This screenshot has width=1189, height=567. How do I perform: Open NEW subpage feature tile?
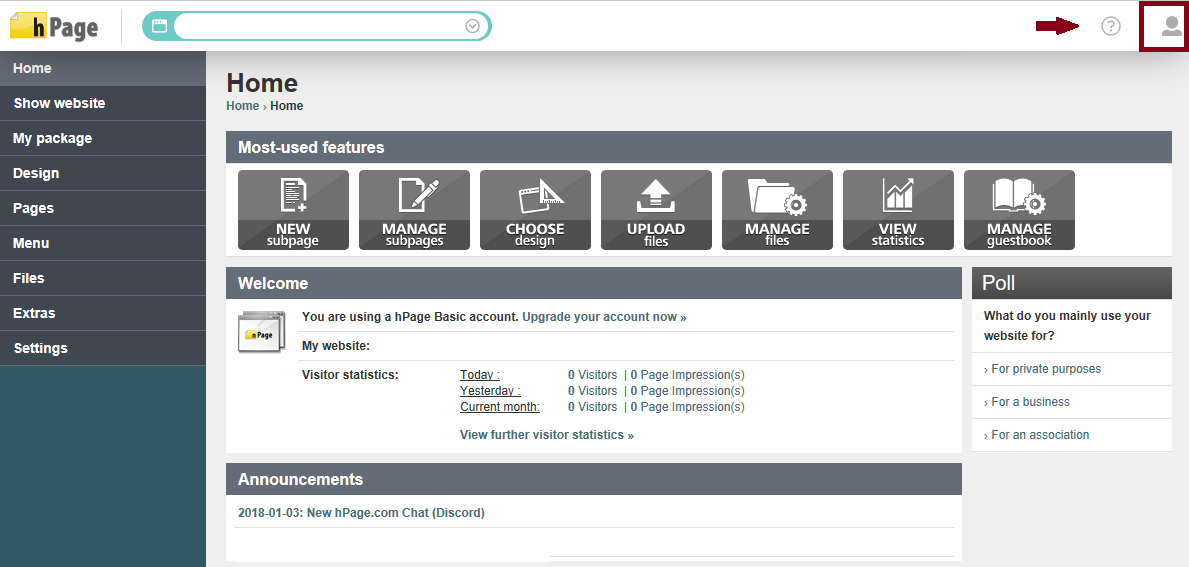(x=293, y=210)
